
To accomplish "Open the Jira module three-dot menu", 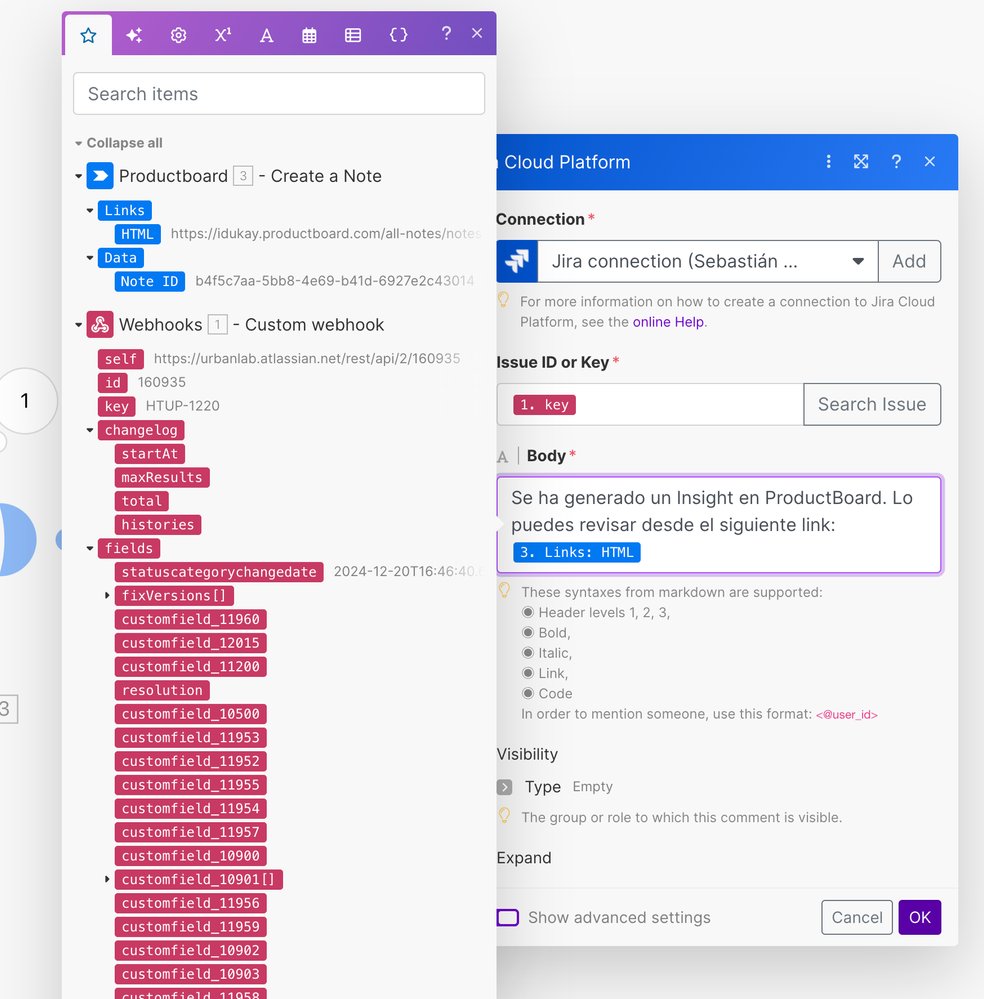I will 828,162.
